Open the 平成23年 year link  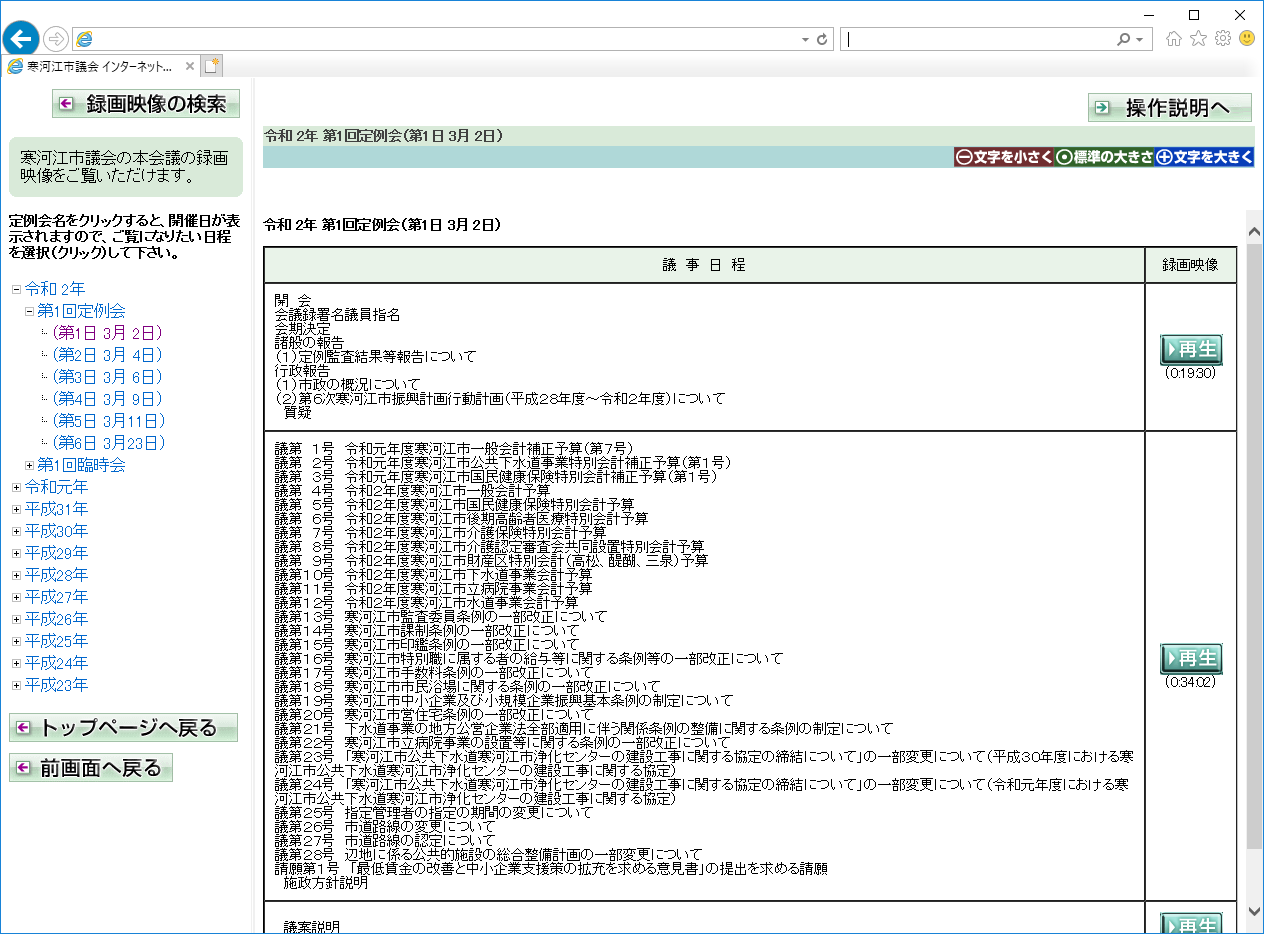coord(56,685)
